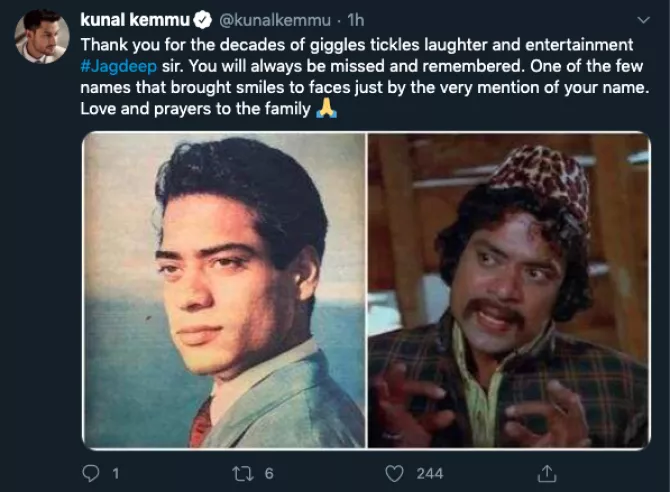The width and height of the screenshot is (670, 492).
Task: Retweet this tweet using the retweet icon
Action: pyautogui.click(x=243, y=472)
